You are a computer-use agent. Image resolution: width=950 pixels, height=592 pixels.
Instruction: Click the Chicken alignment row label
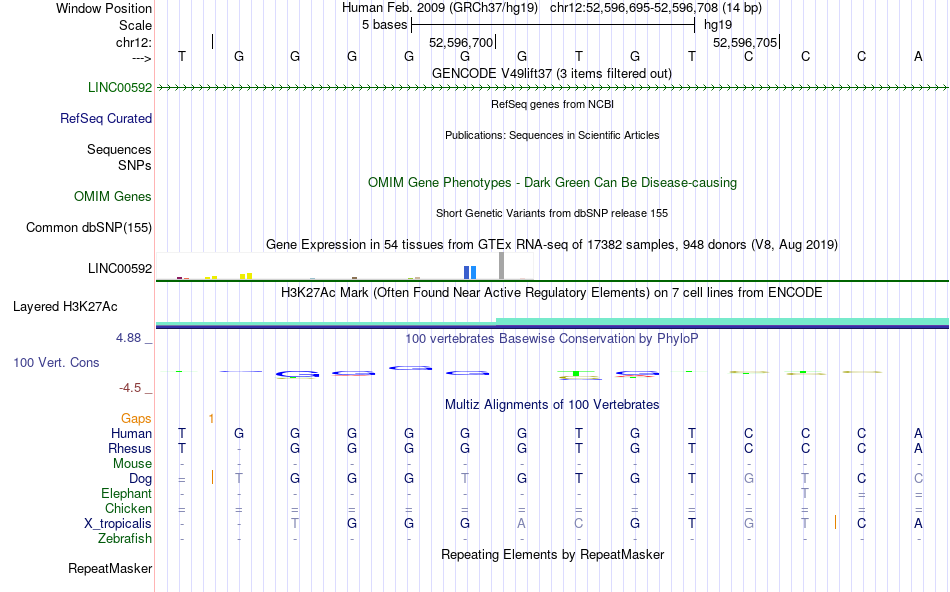tap(128, 508)
